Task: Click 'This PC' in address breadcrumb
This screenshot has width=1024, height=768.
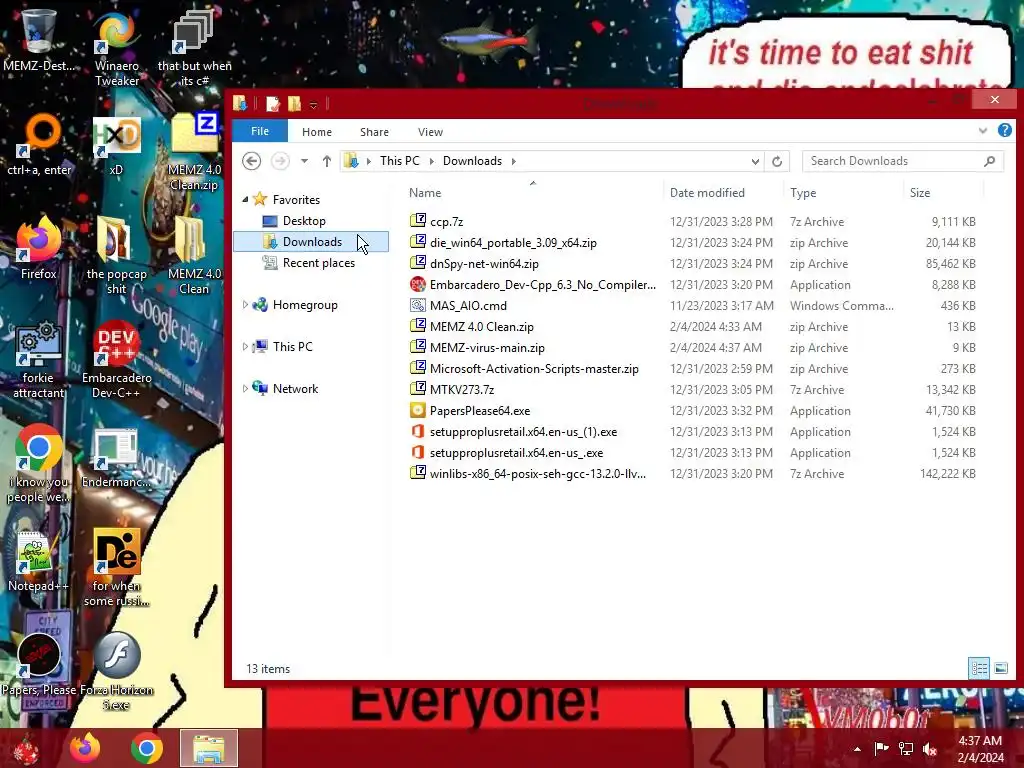Action: (x=400, y=161)
